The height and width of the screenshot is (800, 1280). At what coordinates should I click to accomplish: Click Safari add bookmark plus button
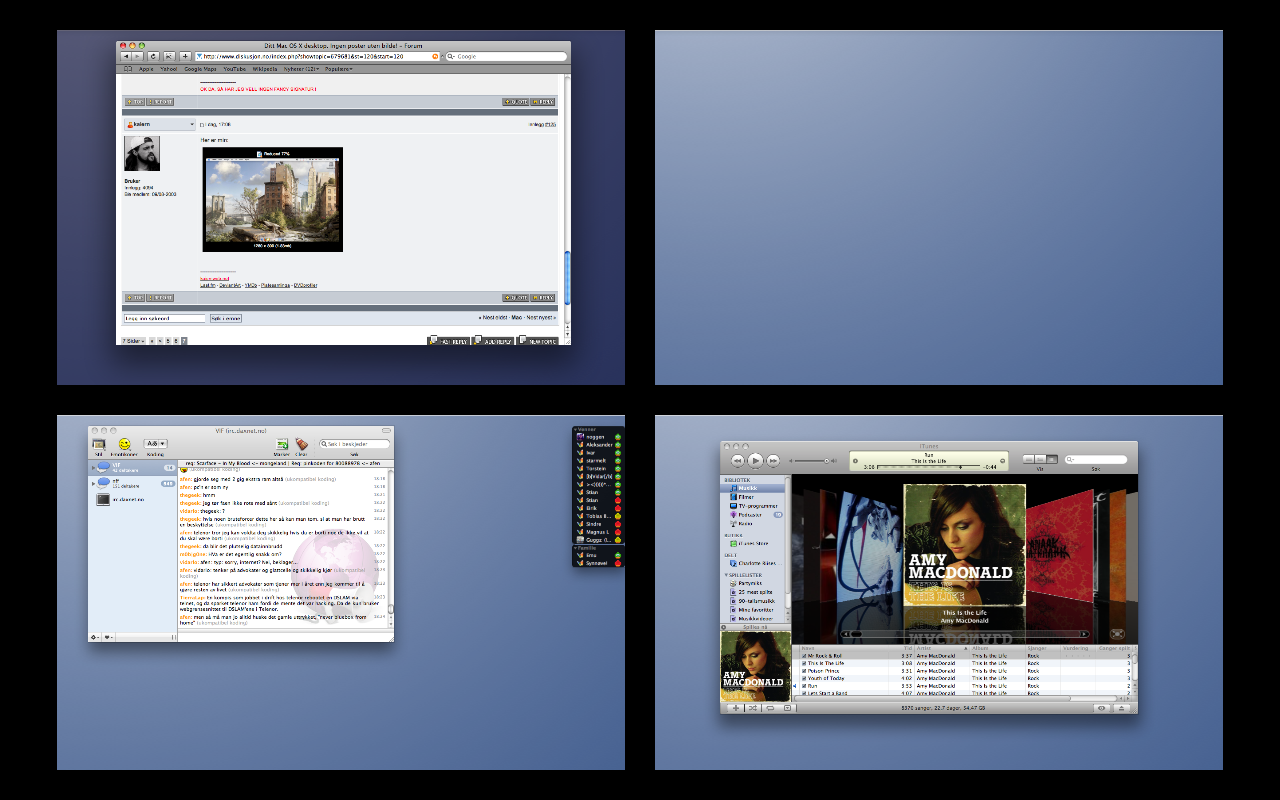185,56
